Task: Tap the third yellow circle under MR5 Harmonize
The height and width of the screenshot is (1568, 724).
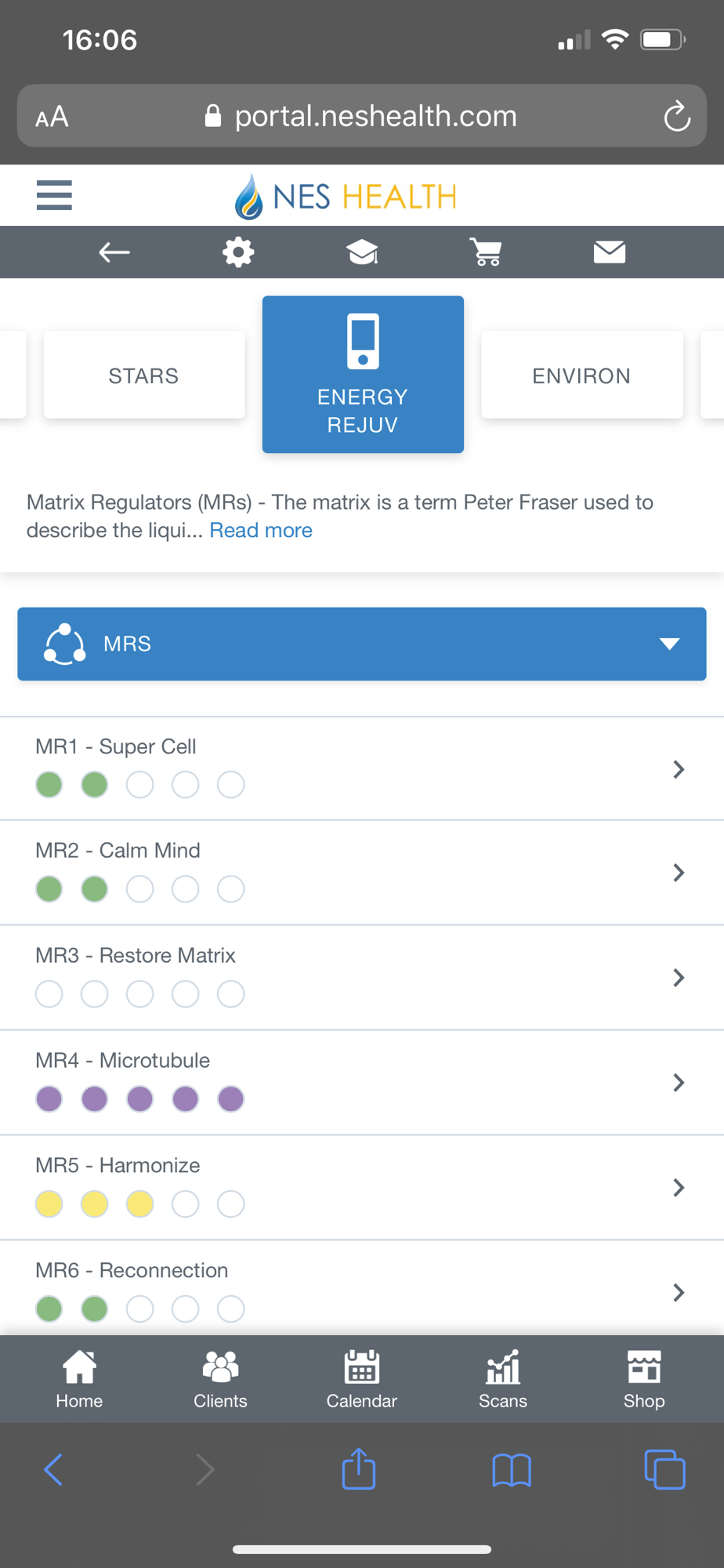Action: tap(140, 1203)
